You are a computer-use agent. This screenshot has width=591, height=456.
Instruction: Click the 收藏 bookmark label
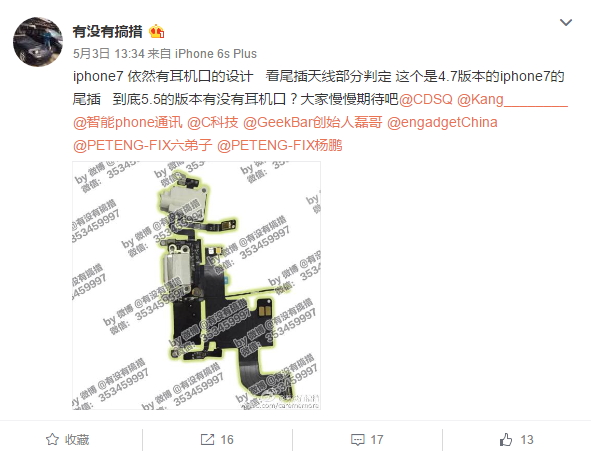77,440
